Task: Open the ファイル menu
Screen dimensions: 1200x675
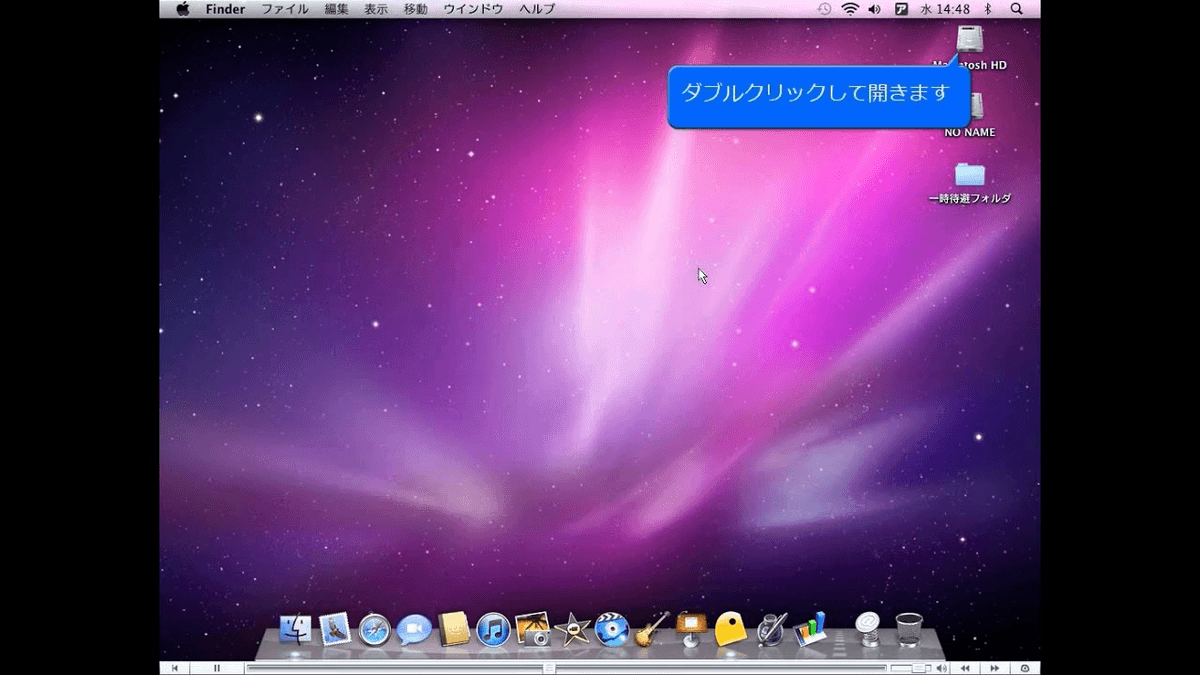Action: tap(285, 9)
